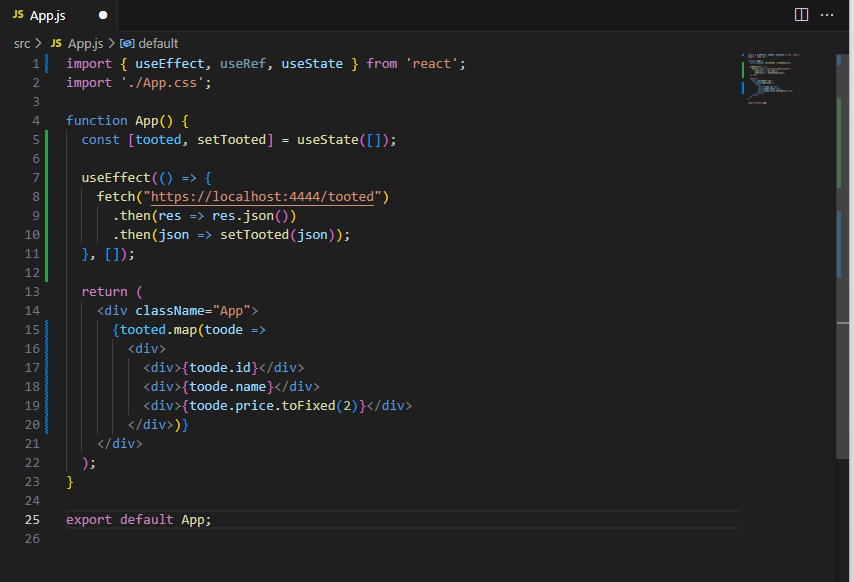Image resolution: width=854 pixels, height=582 pixels.
Task: Click the symbol icon beside 'default' breadcrumb
Action: (127, 43)
